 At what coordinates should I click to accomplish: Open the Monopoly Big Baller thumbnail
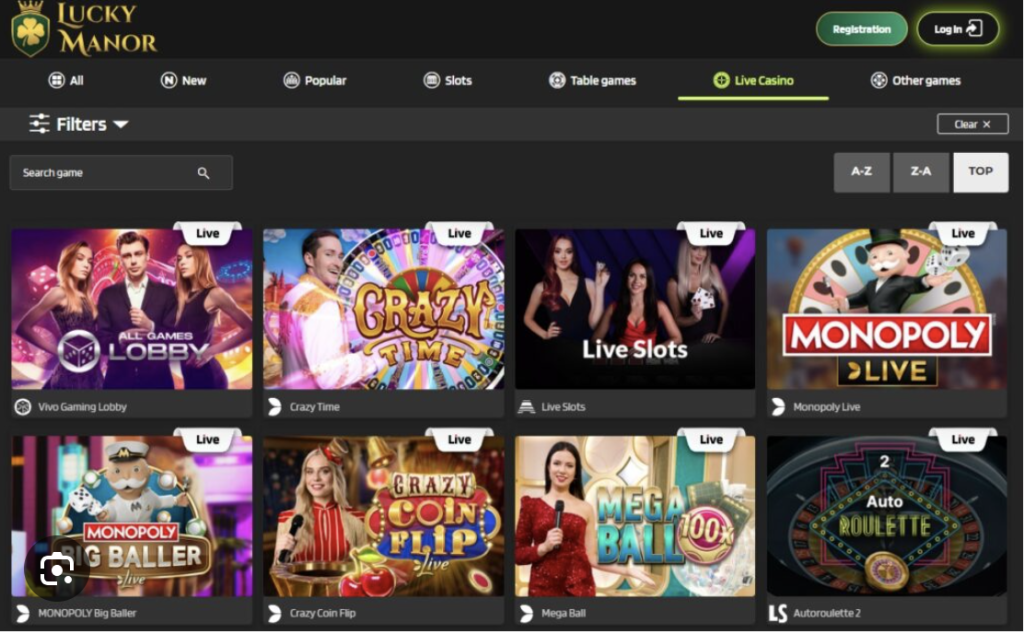pos(132,516)
